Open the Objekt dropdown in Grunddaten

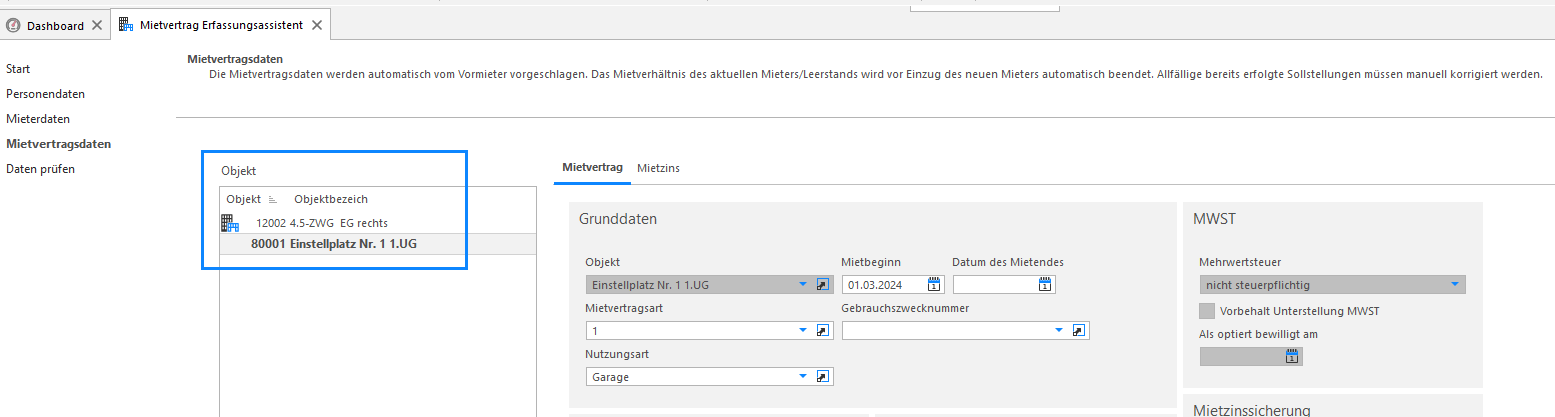802,285
